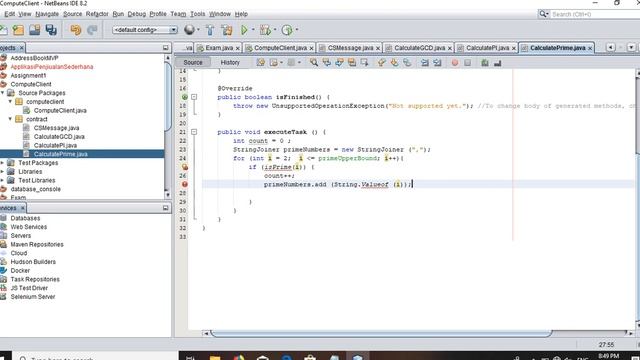Run the project with green arrow

click(244, 30)
